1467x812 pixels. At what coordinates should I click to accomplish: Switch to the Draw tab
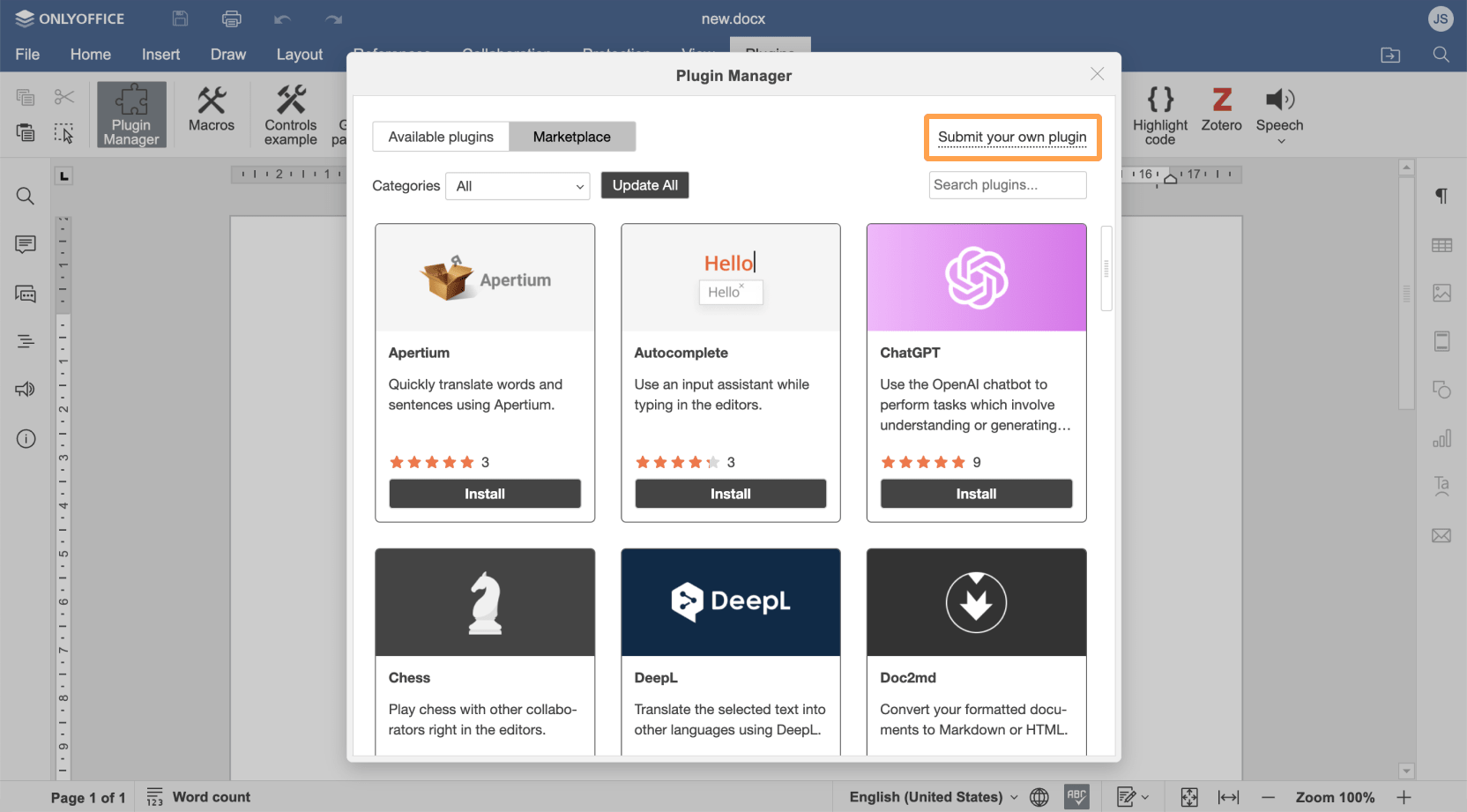(228, 55)
